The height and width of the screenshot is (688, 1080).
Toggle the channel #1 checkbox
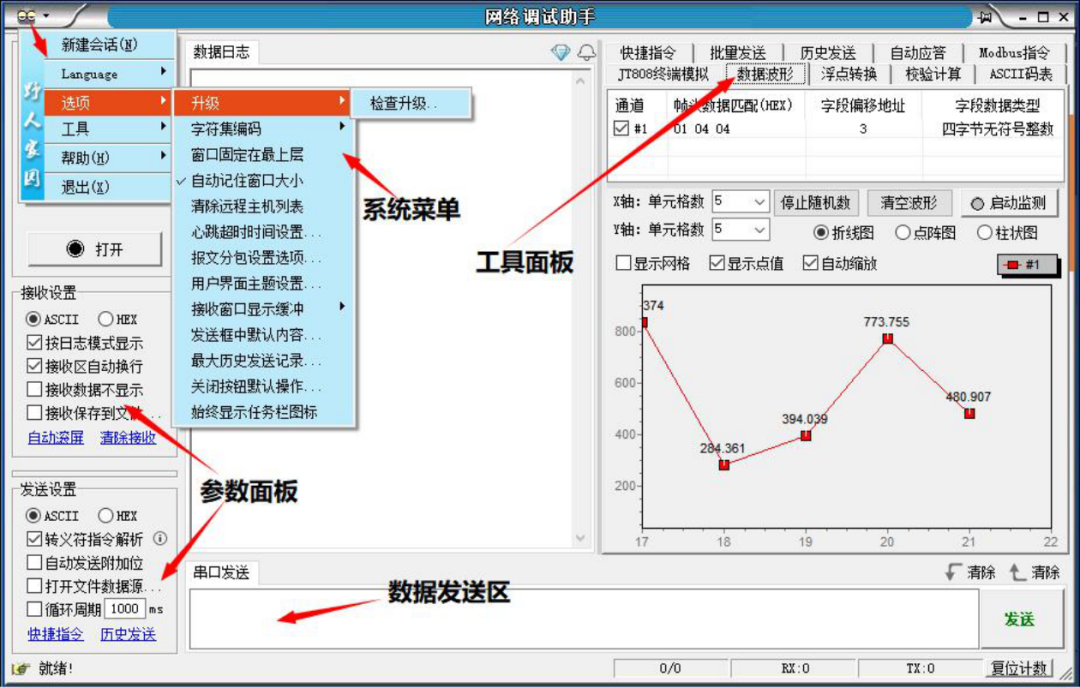(x=621, y=129)
